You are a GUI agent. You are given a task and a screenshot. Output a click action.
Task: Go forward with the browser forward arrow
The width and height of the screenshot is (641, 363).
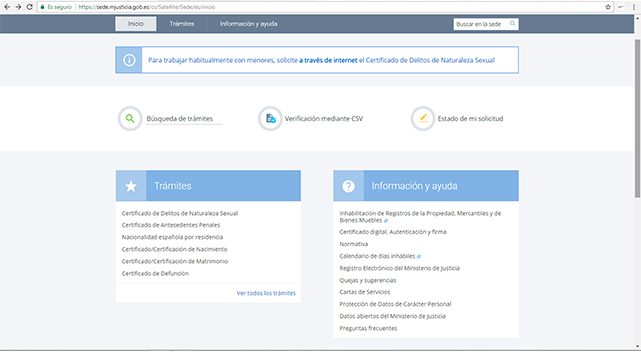pyautogui.click(x=18, y=7)
